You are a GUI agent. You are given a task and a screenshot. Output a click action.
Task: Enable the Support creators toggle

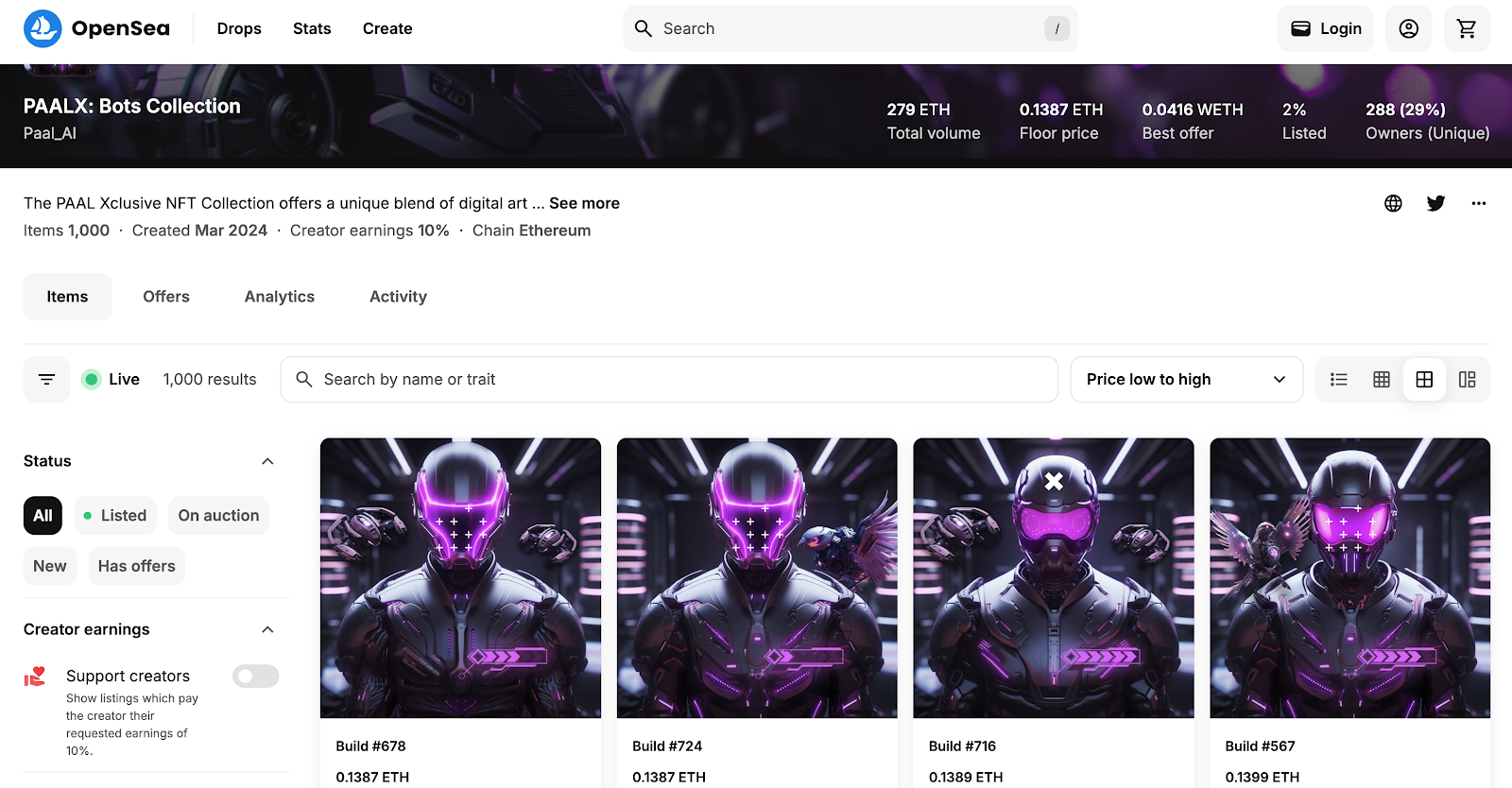point(256,676)
